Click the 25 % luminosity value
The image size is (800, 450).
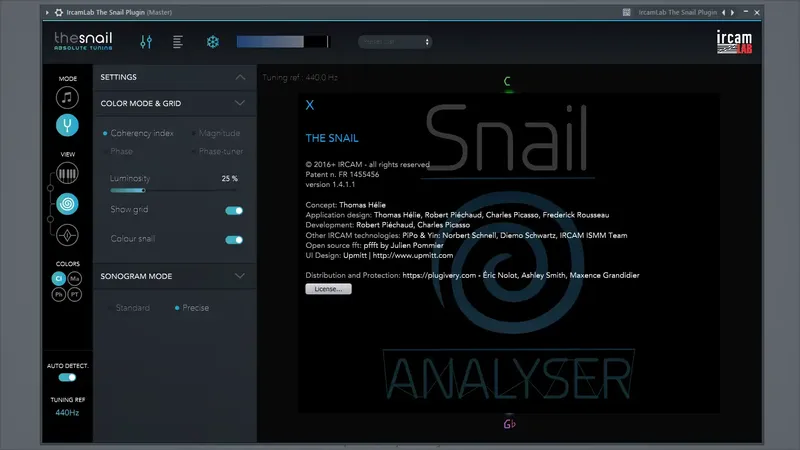230,179
